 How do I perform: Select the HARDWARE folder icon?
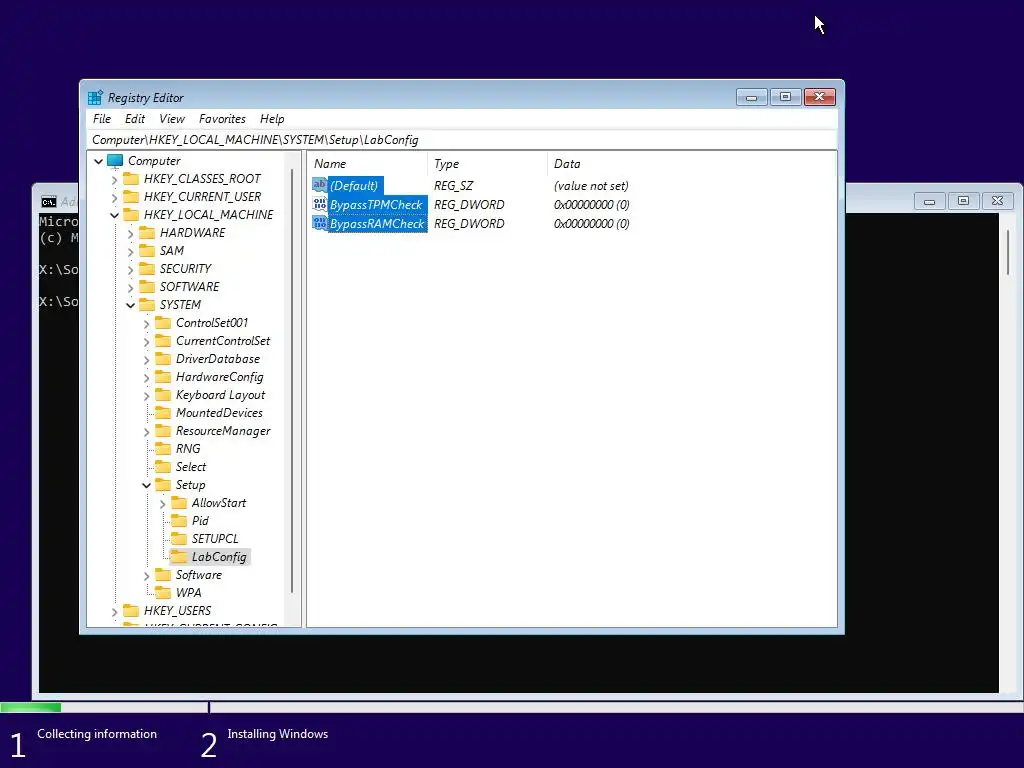coord(147,232)
